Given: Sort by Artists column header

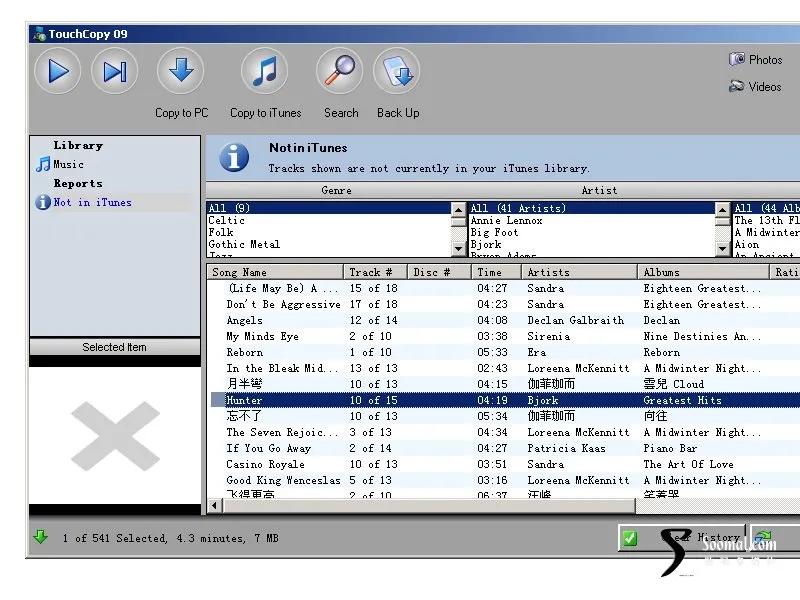Looking at the screenshot, I should [x=580, y=272].
